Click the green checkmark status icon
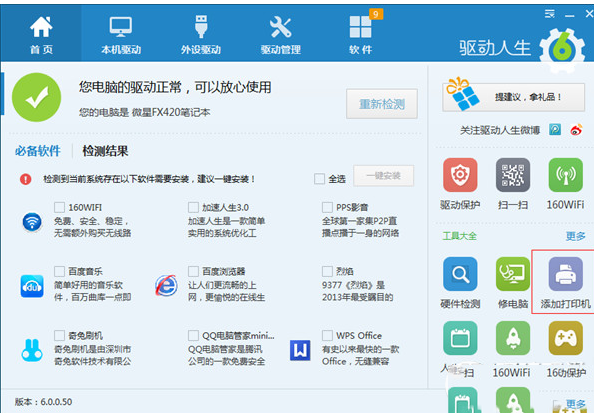This screenshot has height=413, width=594. pyautogui.click(x=36, y=97)
